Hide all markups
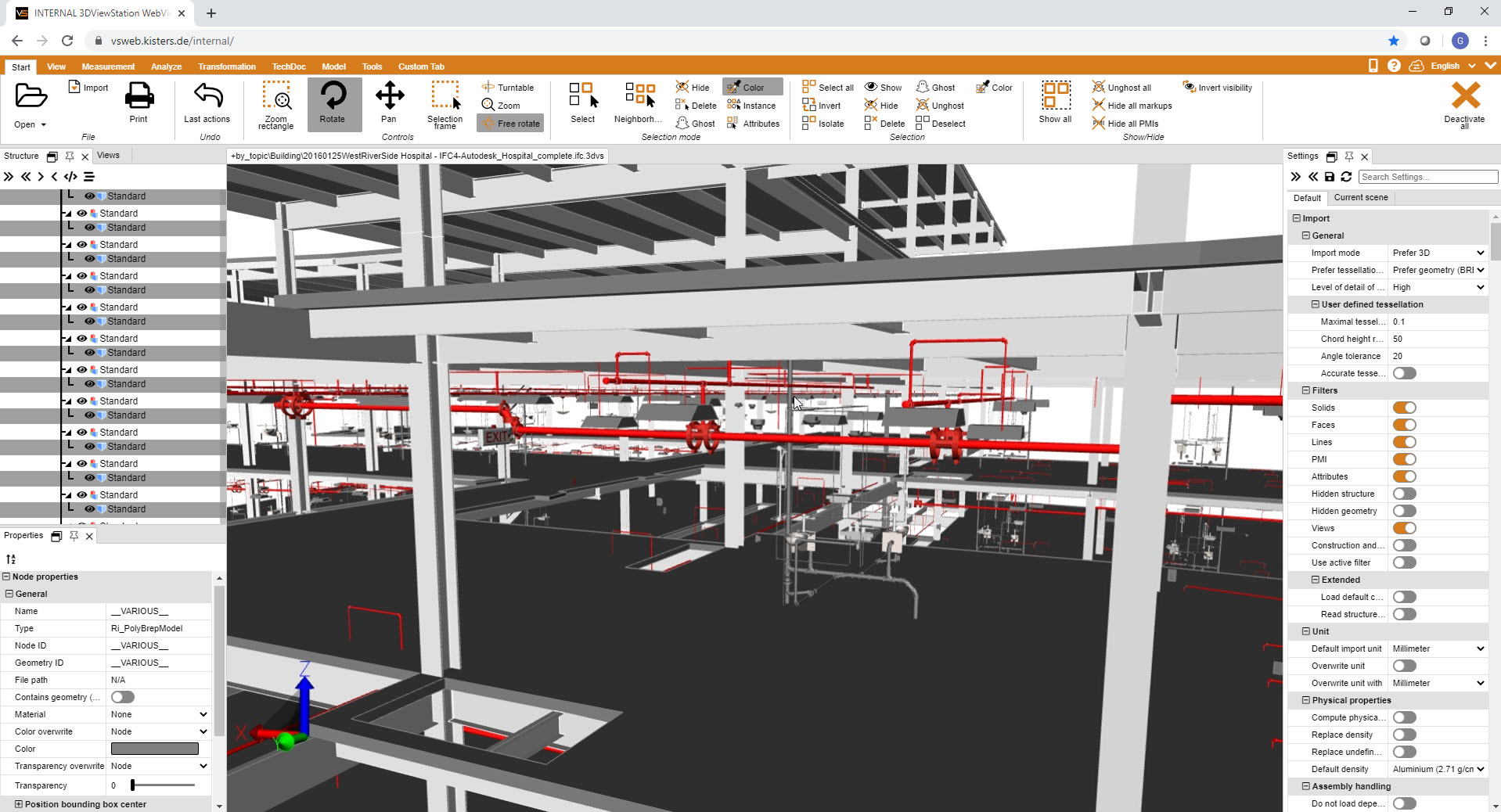 [x=1132, y=106]
